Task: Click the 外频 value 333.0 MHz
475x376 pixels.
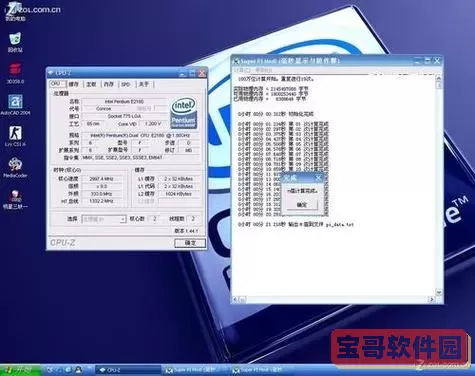Action: (101, 194)
